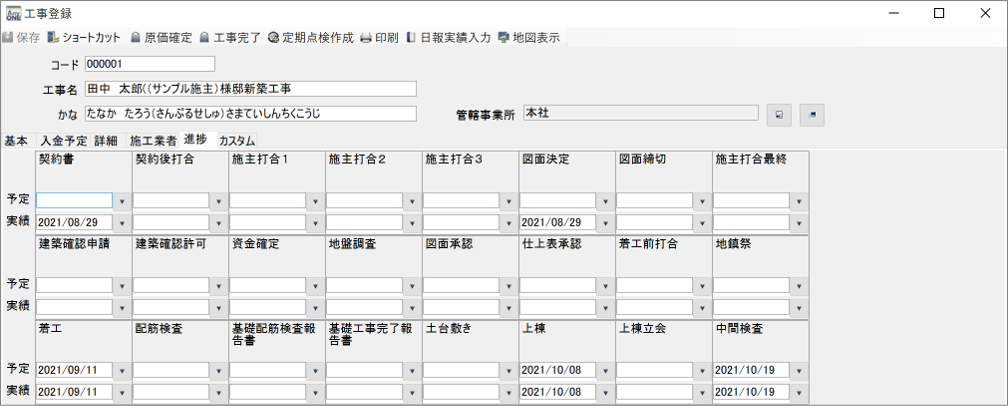Open 資金確定 予定 date dropdown

(x=316, y=286)
